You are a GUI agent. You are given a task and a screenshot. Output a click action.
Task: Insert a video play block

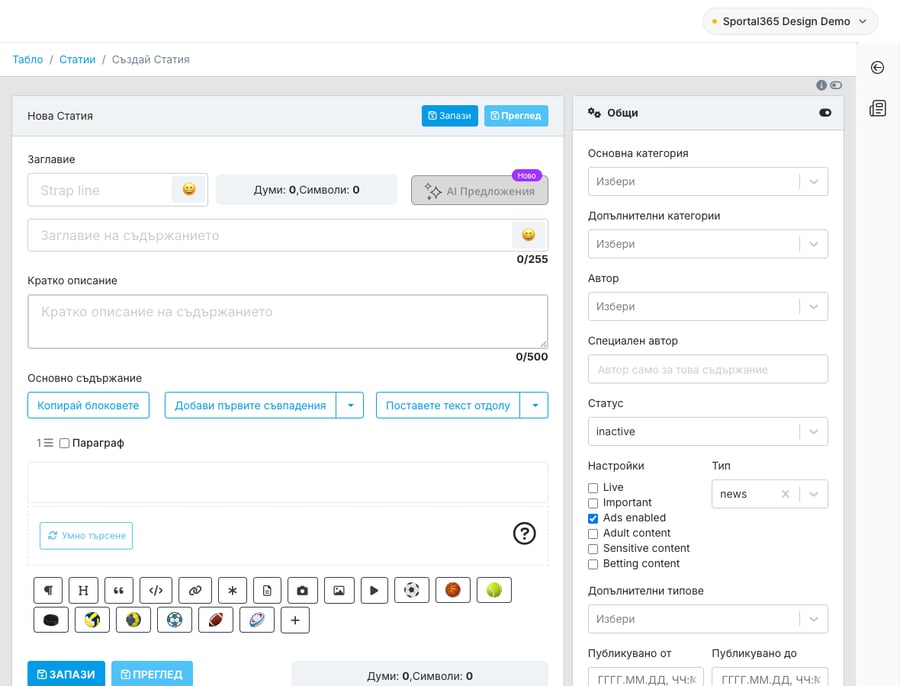374,590
